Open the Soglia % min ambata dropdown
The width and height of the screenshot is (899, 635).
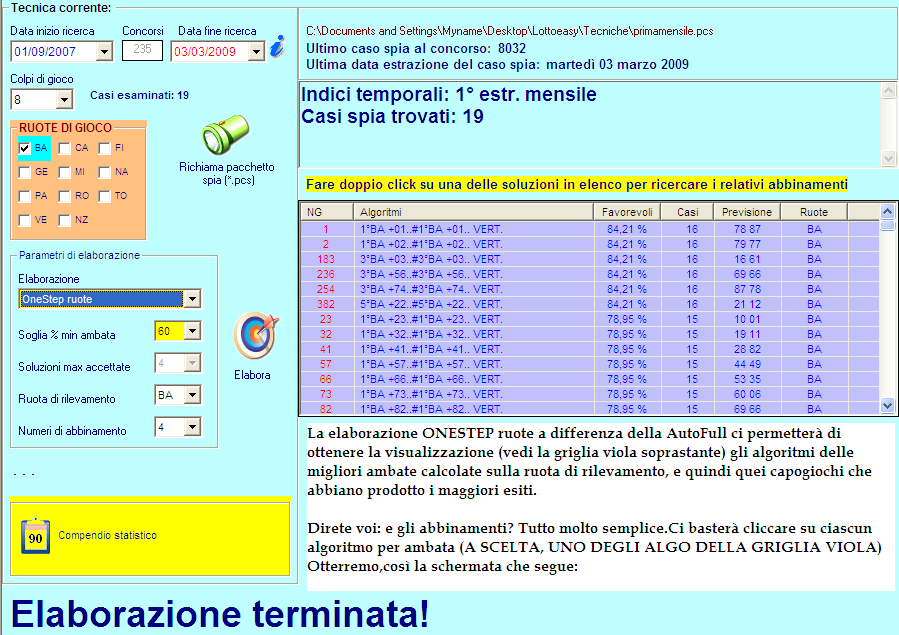point(192,331)
